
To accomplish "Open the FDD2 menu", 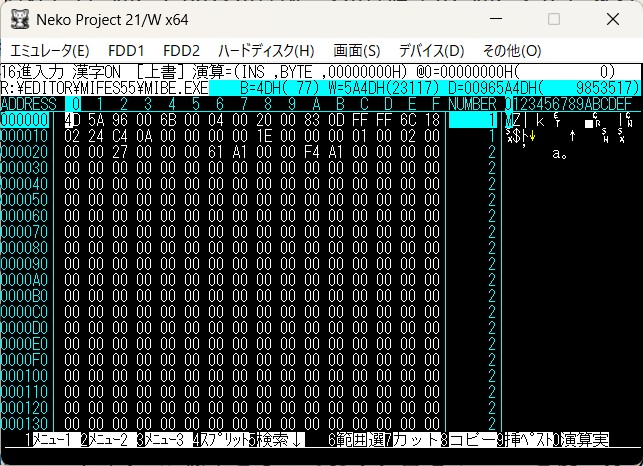I will pos(181,50).
